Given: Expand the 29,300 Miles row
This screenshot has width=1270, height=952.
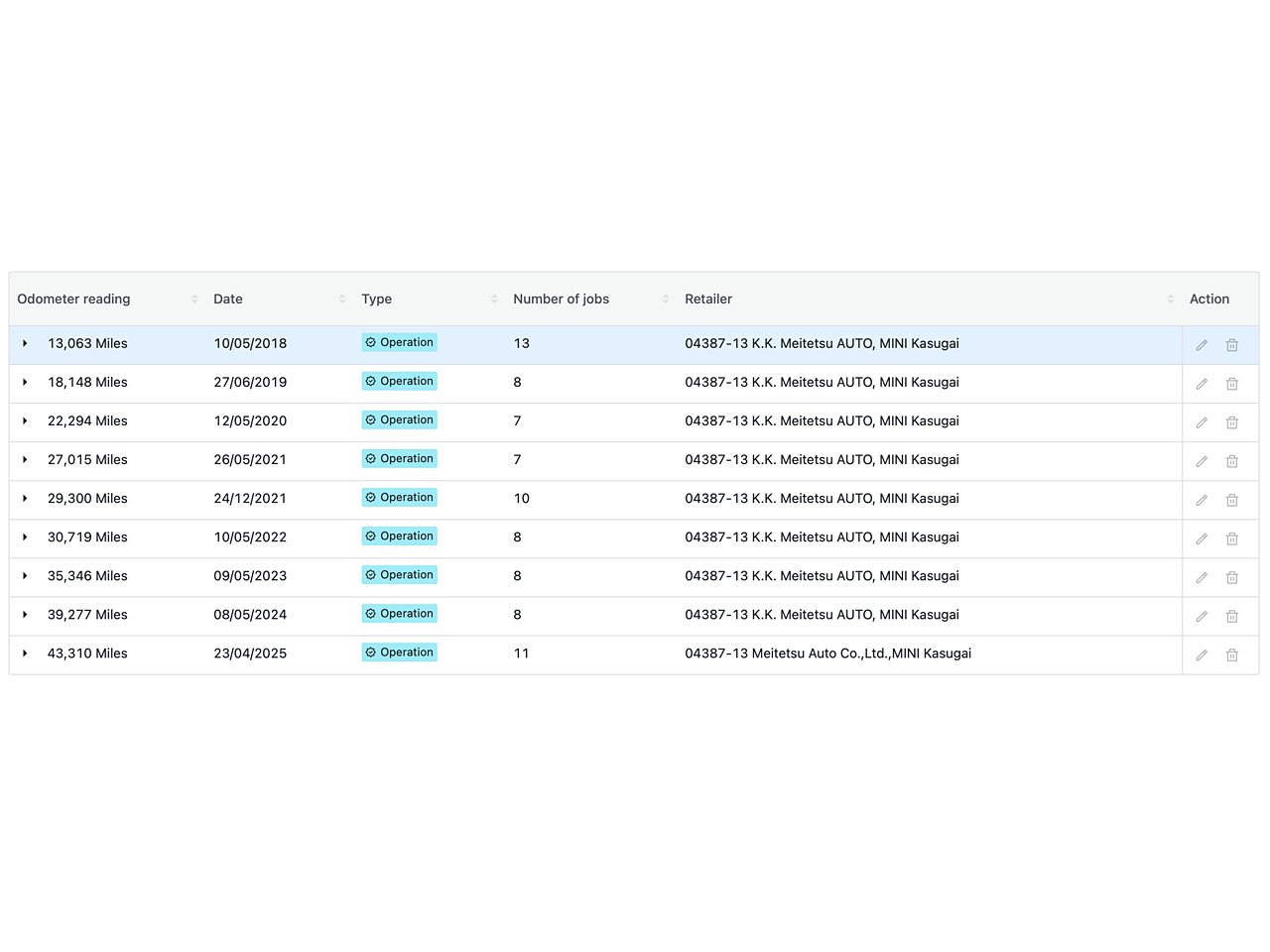Looking at the screenshot, I should (25, 498).
